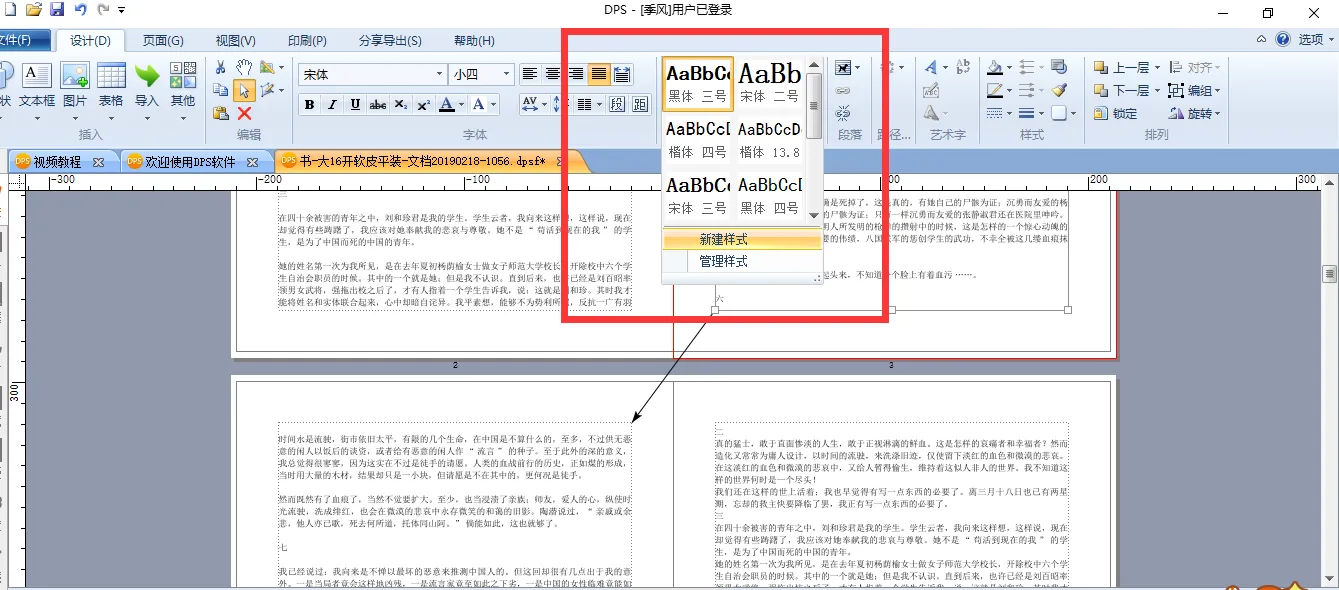
Task: Click 管理样式 in the style list
Action: (x=723, y=261)
